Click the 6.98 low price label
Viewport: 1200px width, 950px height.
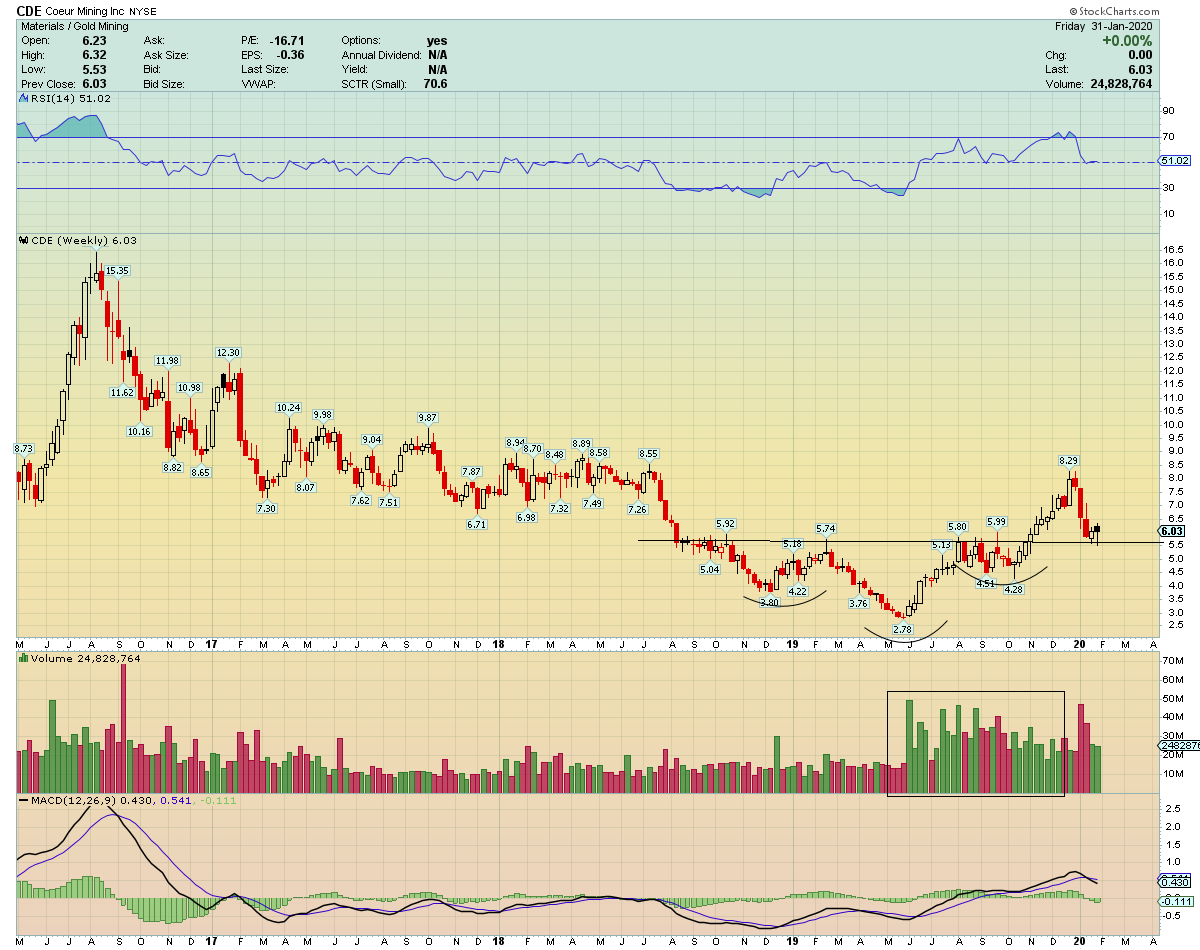[526, 517]
